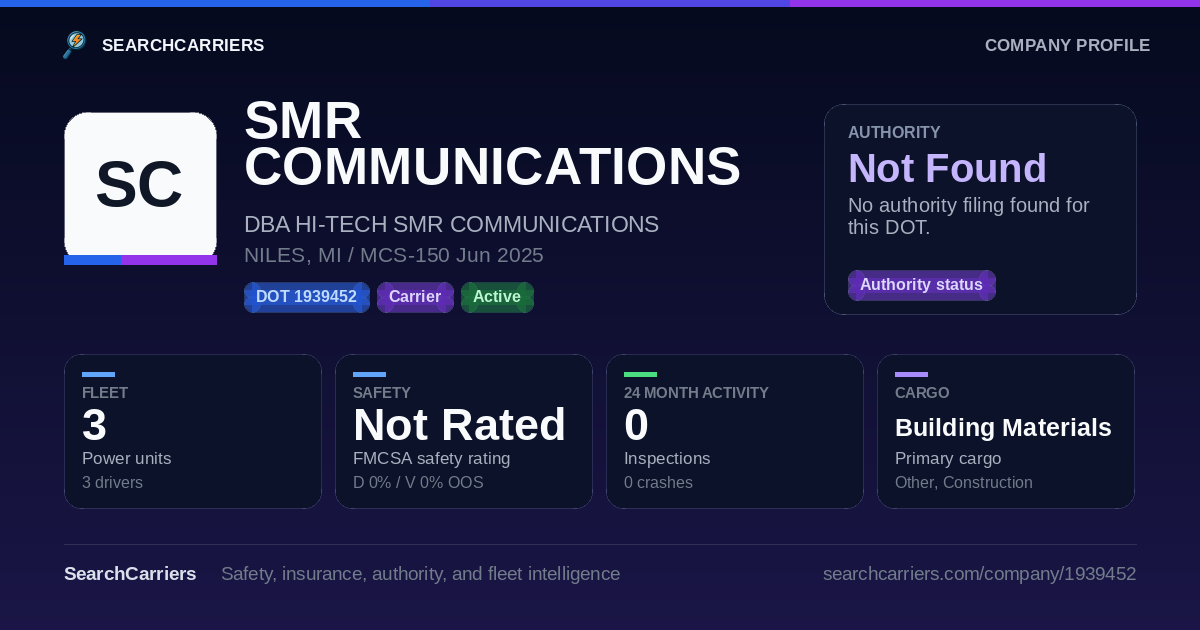The image size is (1200, 630).
Task: Select the Building Materials cargo value
Action: click(1003, 428)
